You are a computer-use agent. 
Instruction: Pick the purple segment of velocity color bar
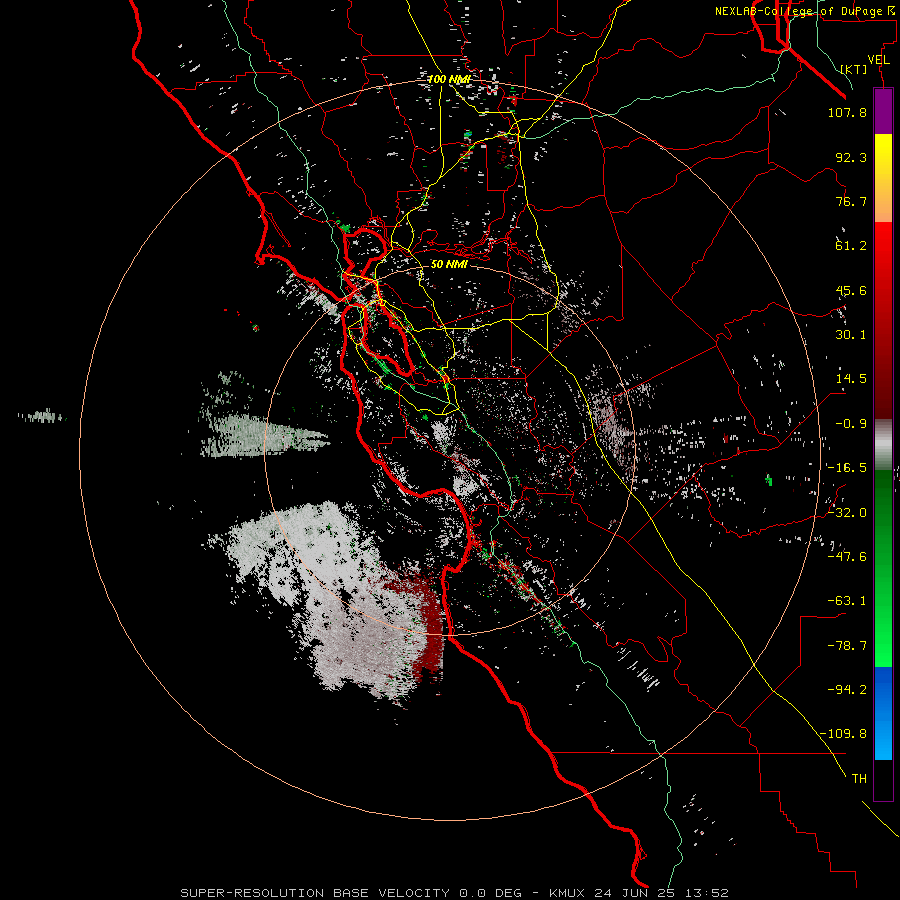[x=883, y=112]
